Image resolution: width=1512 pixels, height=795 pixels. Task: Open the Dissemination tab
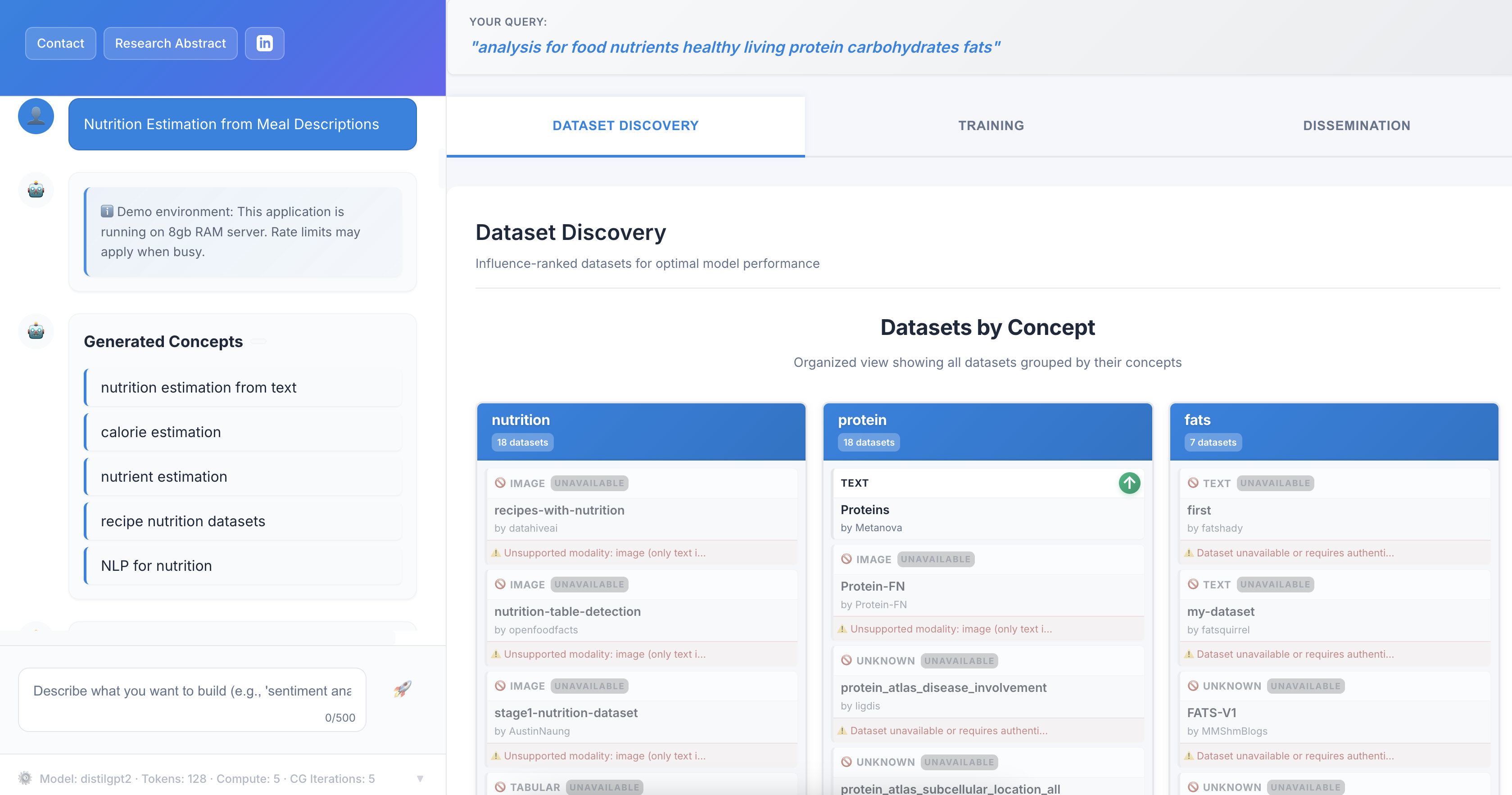click(1356, 126)
